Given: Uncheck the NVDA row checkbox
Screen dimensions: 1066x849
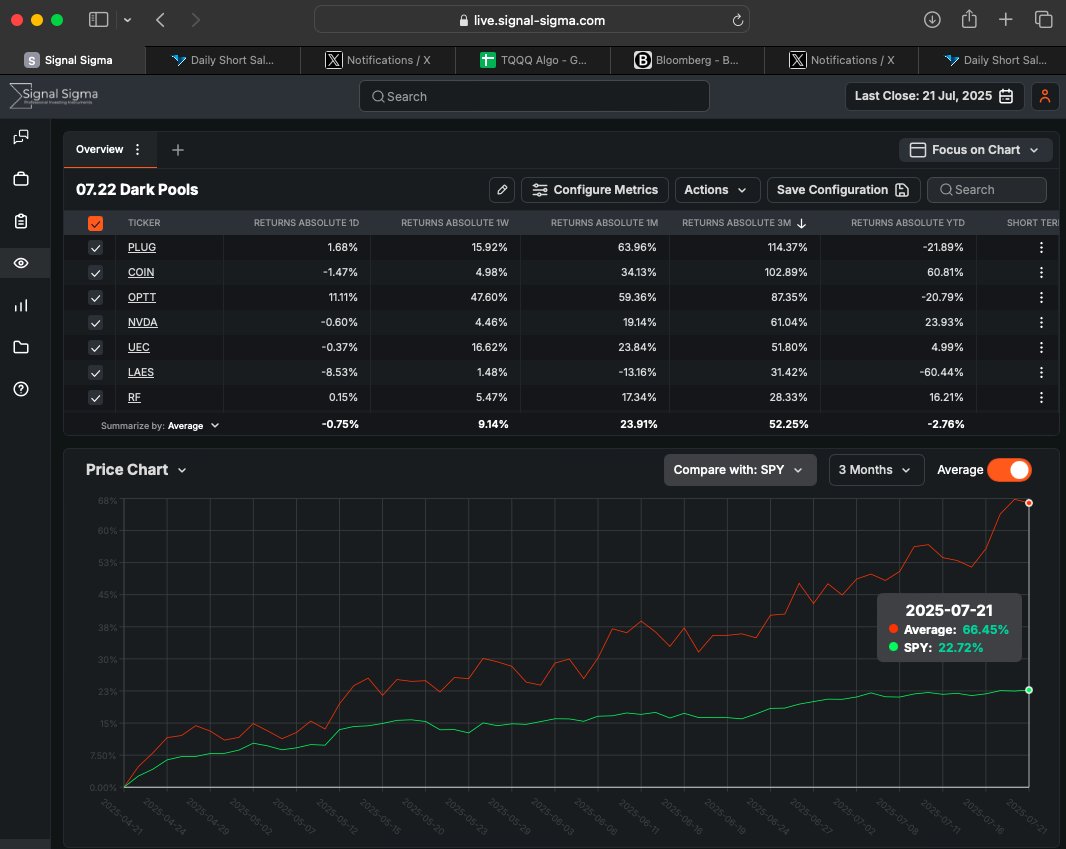Looking at the screenshot, I should [95, 323].
